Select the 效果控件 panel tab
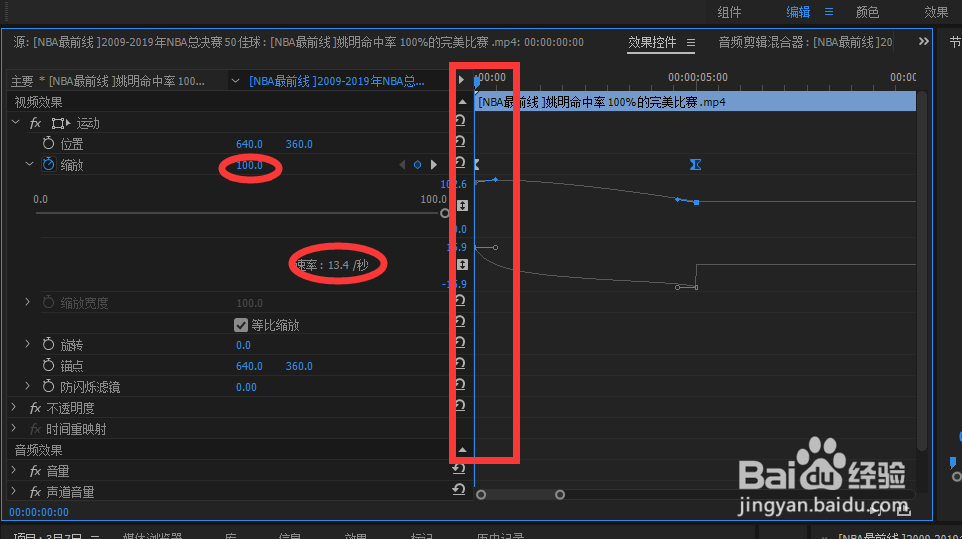This screenshot has height=539, width=962. 652,42
